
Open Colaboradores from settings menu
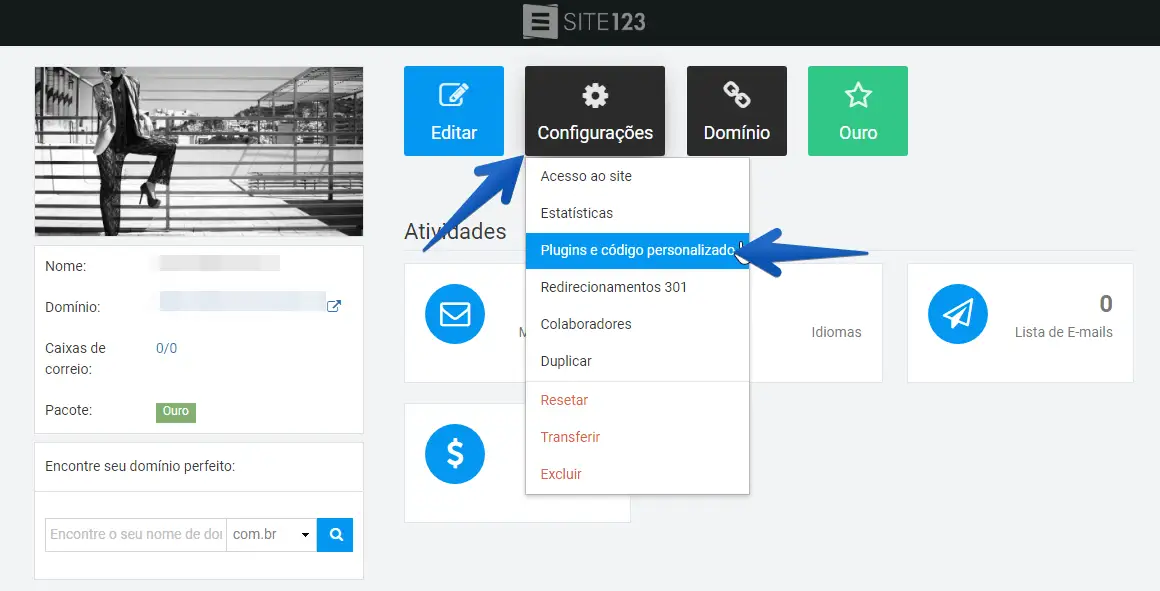586,324
